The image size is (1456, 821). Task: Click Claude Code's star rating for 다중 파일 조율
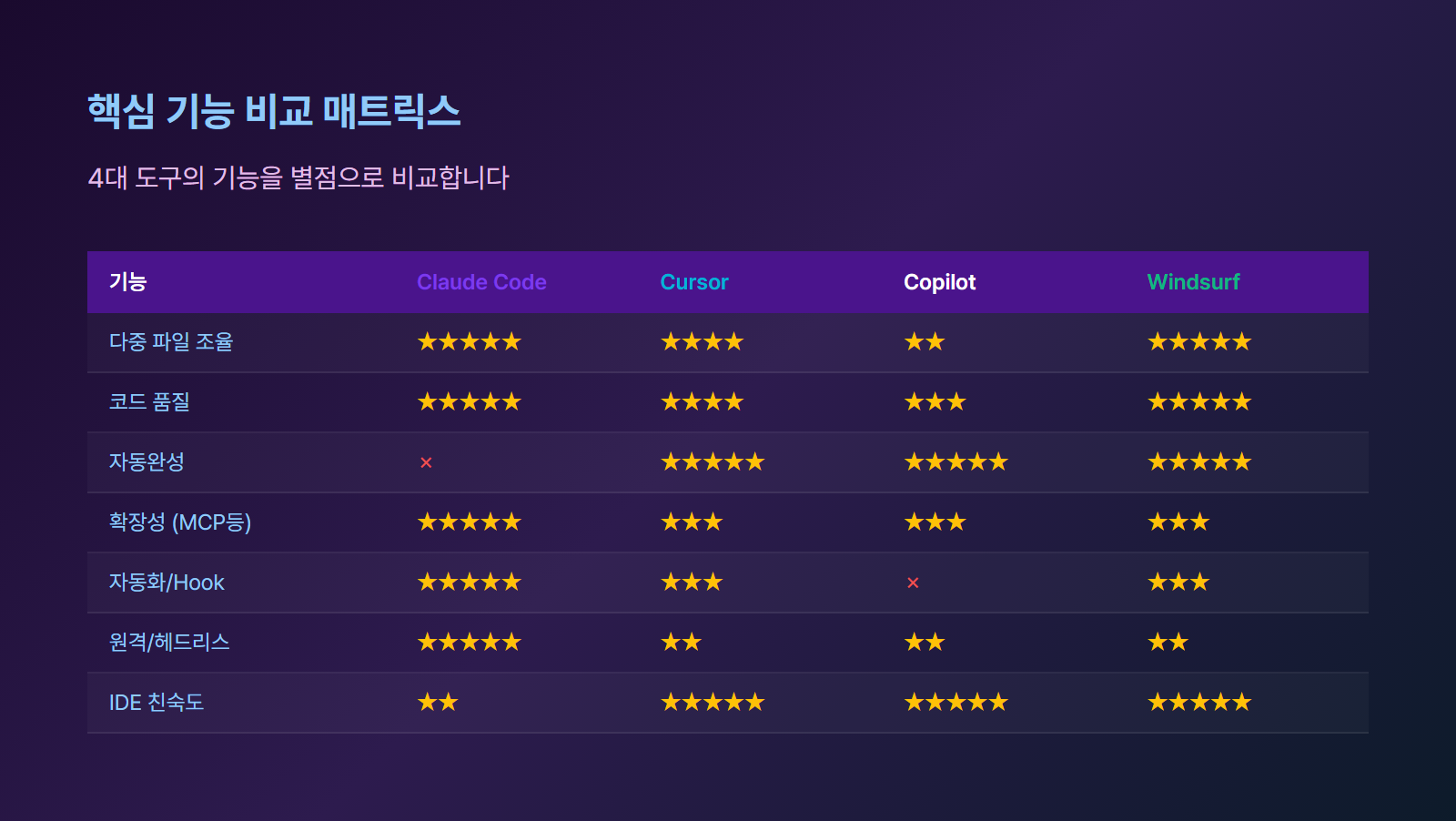point(470,342)
